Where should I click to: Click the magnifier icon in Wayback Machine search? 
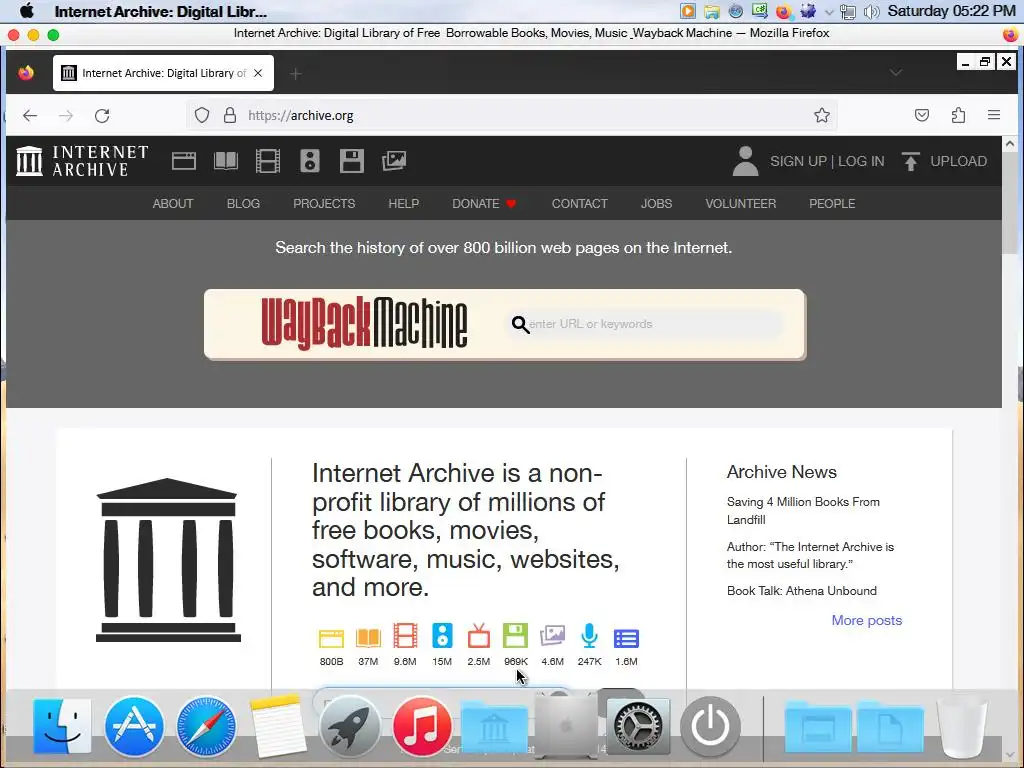(520, 325)
